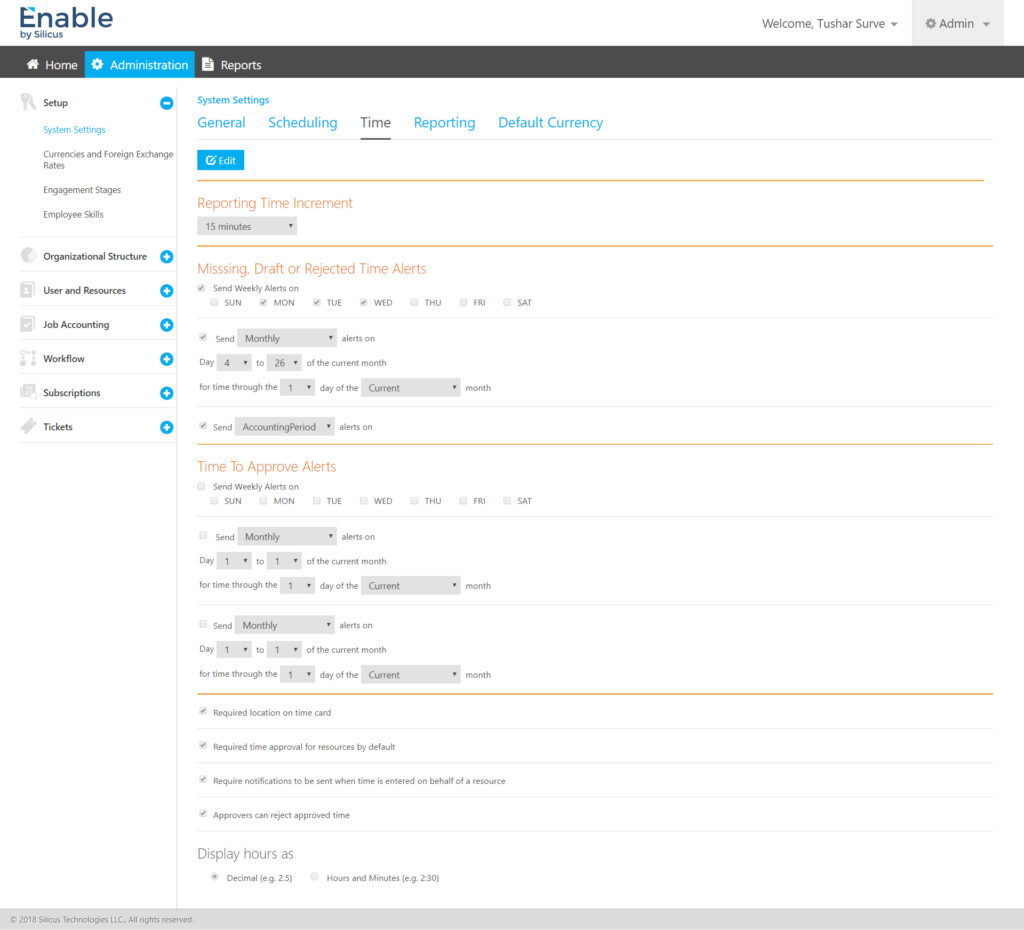The height and width of the screenshot is (930, 1024).
Task: Toggle notifications when time entered on behalf
Action: click(203, 779)
